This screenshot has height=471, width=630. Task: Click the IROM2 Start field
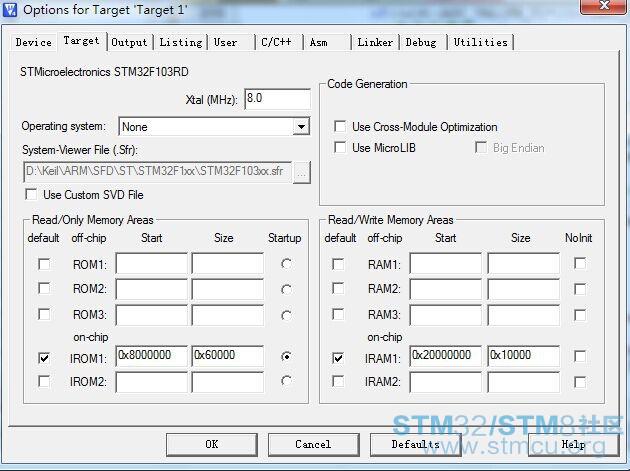(151, 382)
